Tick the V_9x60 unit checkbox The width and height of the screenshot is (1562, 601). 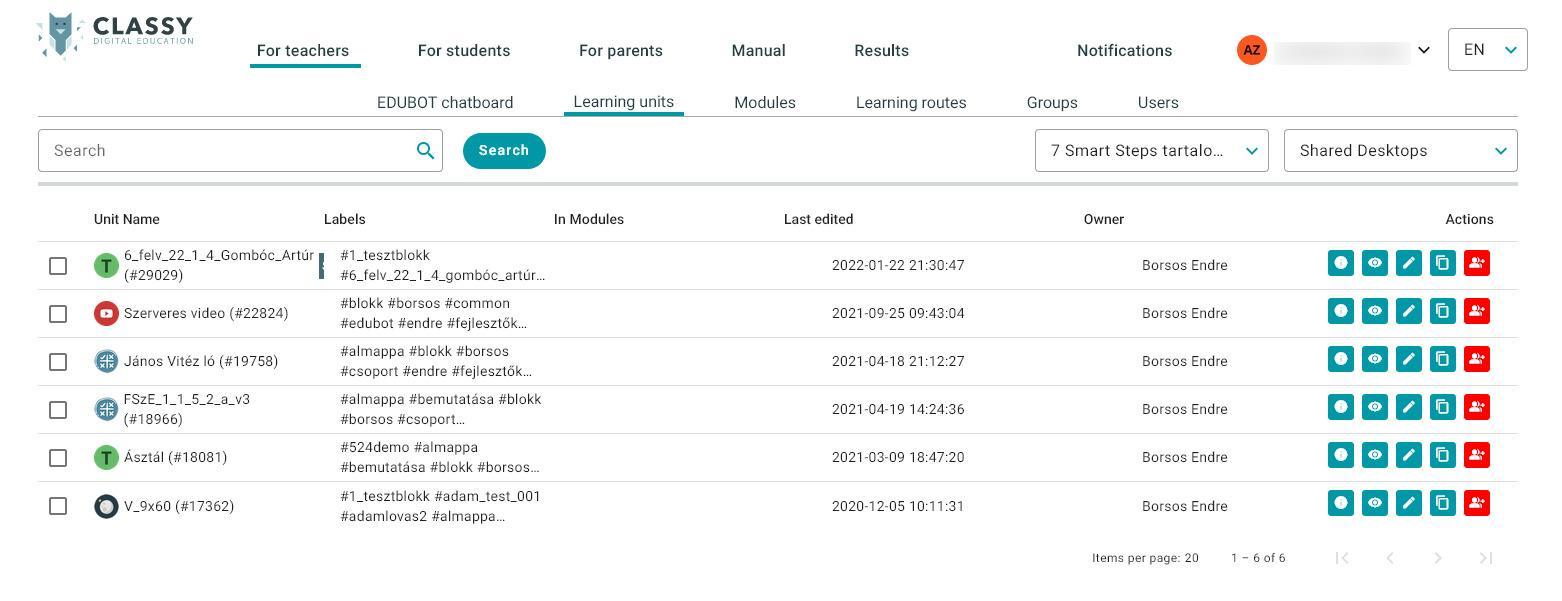click(58, 506)
